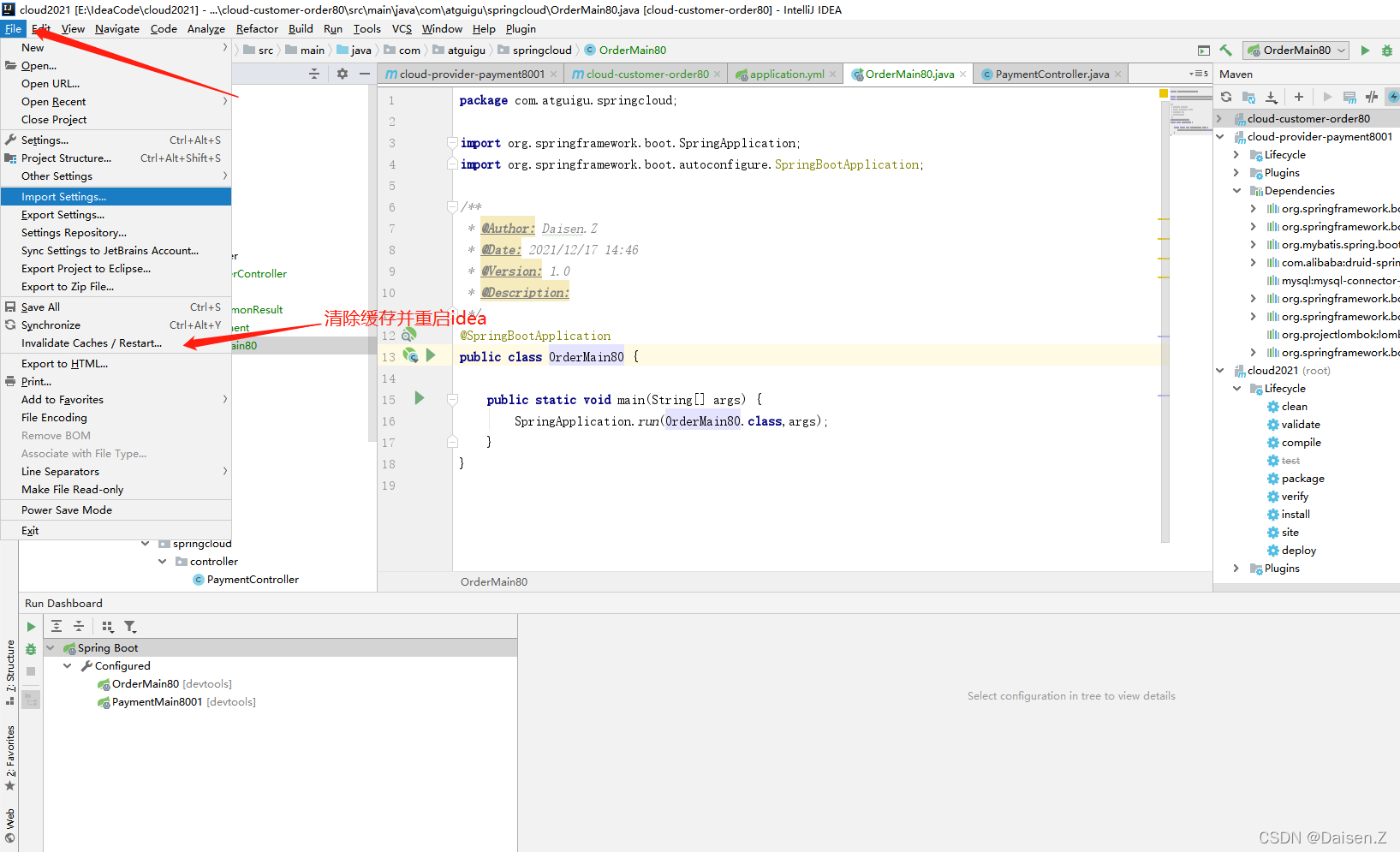Collapse the controller package in project tree

coord(163,561)
